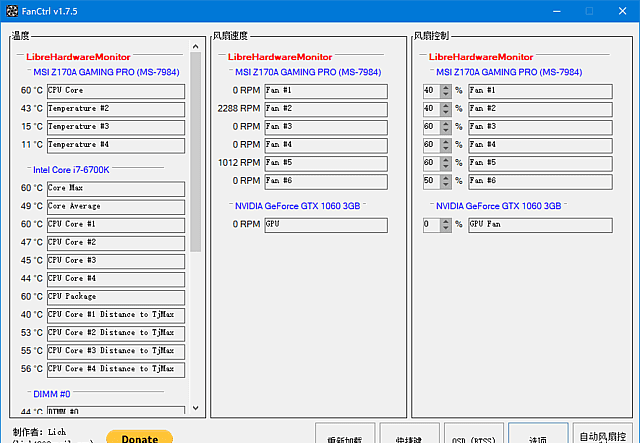Decrease Fan #3 control percentage with down arrow
The height and width of the screenshot is (443, 640).
[446, 130]
